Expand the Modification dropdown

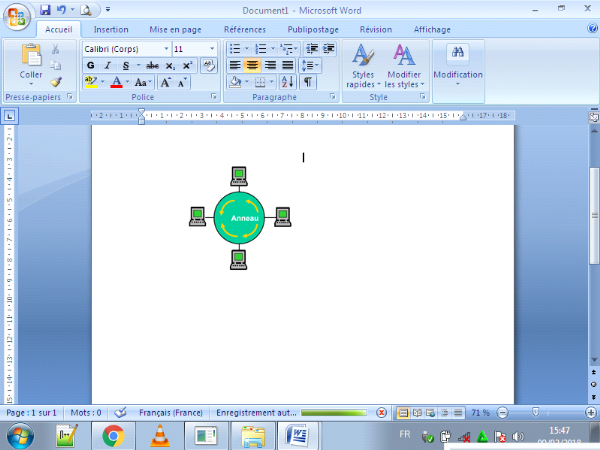click(458, 65)
